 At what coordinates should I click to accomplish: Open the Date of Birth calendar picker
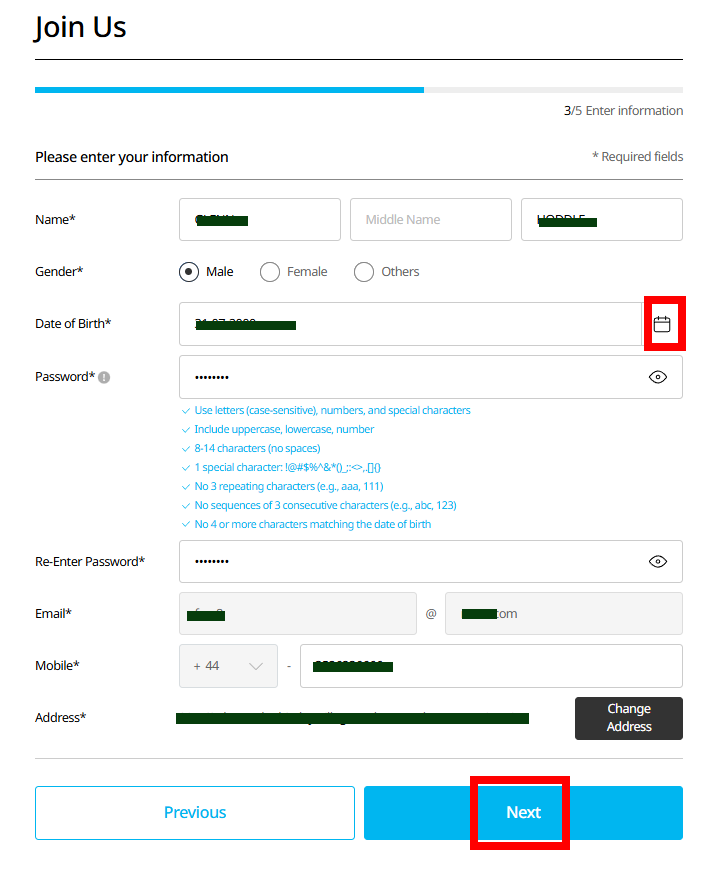pyautogui.click(x=661, y=324)
